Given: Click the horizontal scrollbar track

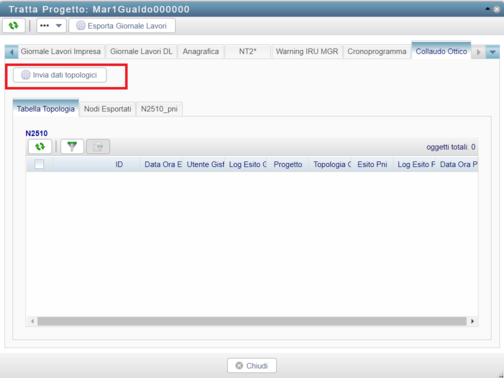Looking at the screenshot, I should click(252, 321).
